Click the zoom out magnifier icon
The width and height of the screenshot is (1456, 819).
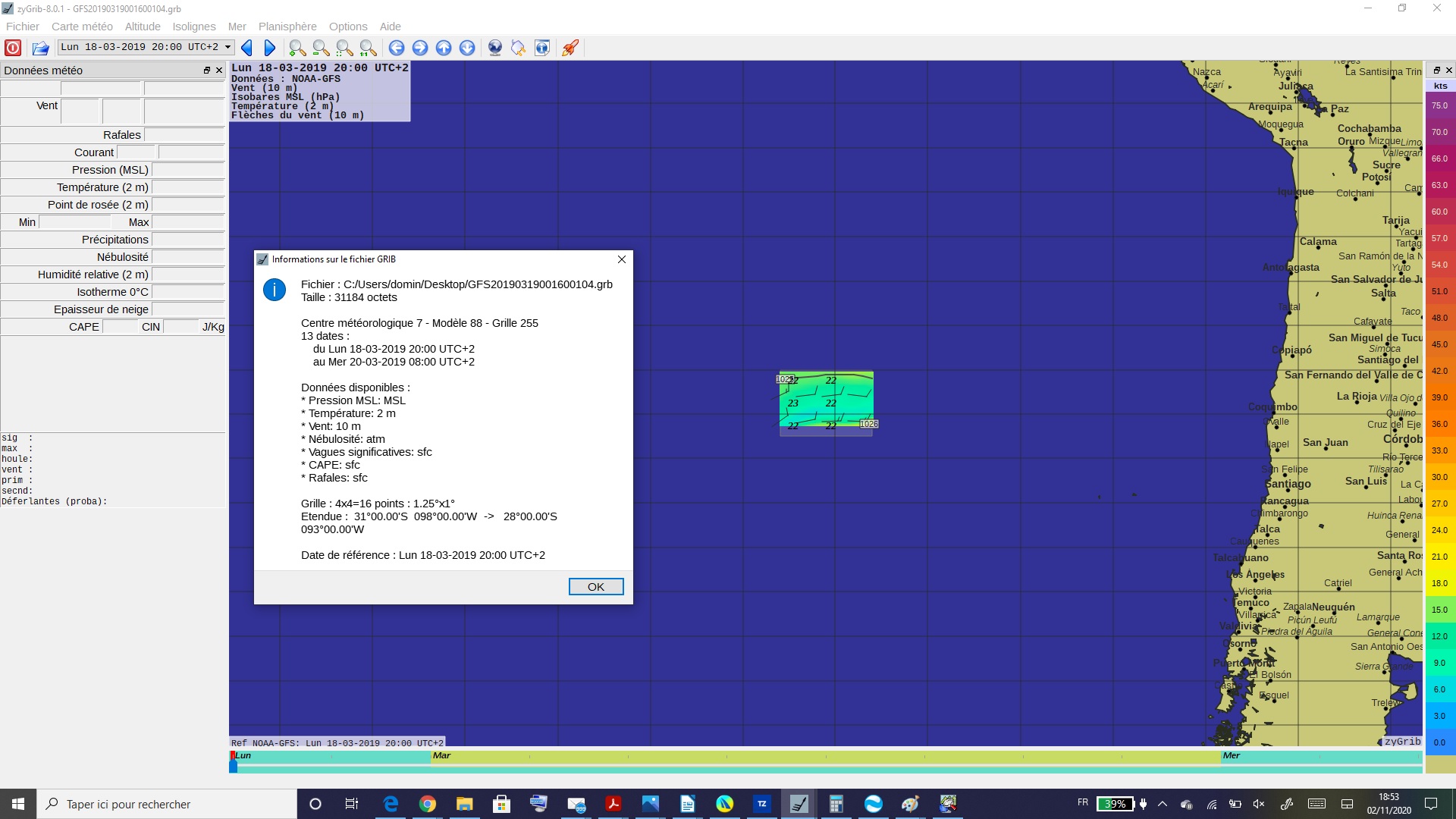point(321,48)
